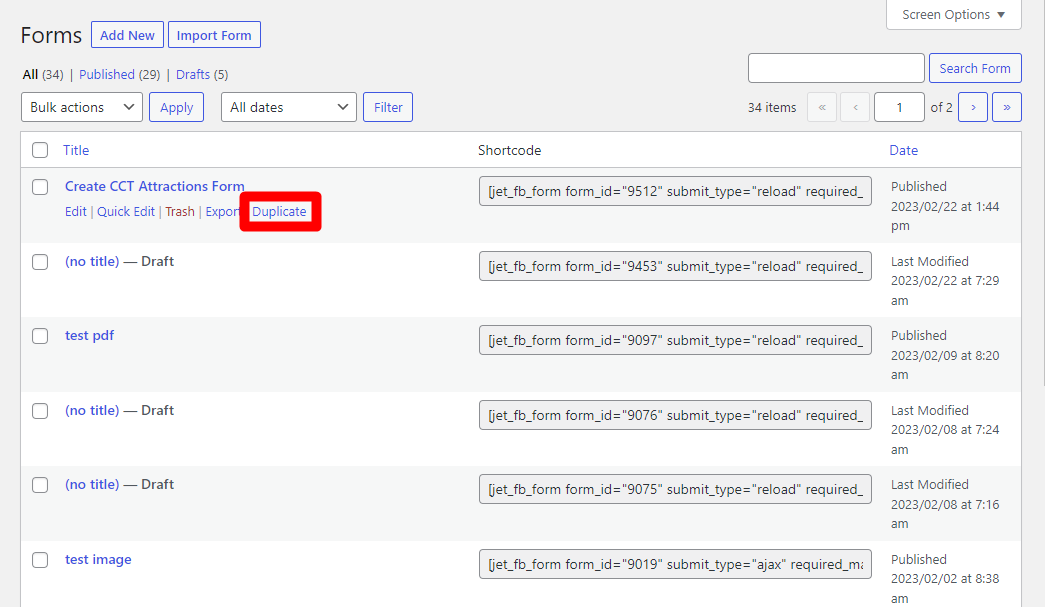
Task: Go to next page of forms
Action: pyautogui.click(x=973, y=107)
